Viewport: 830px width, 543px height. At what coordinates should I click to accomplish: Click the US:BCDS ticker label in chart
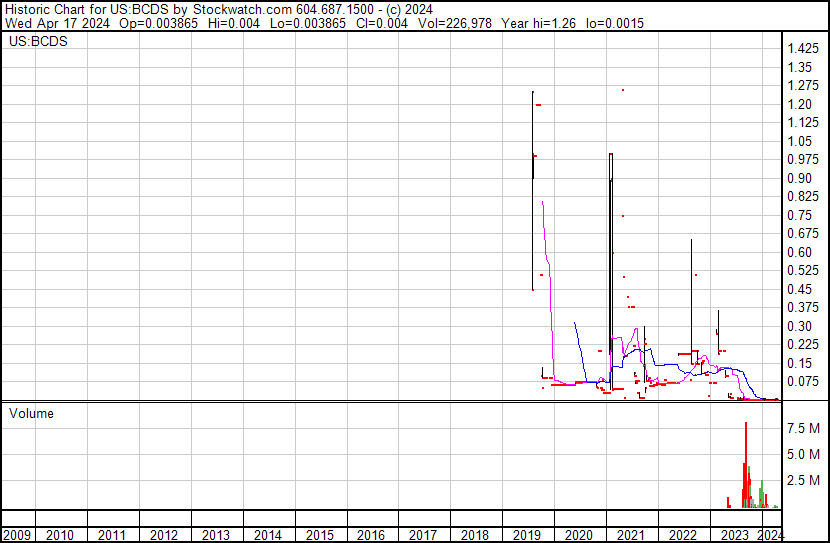click(32, 43)
